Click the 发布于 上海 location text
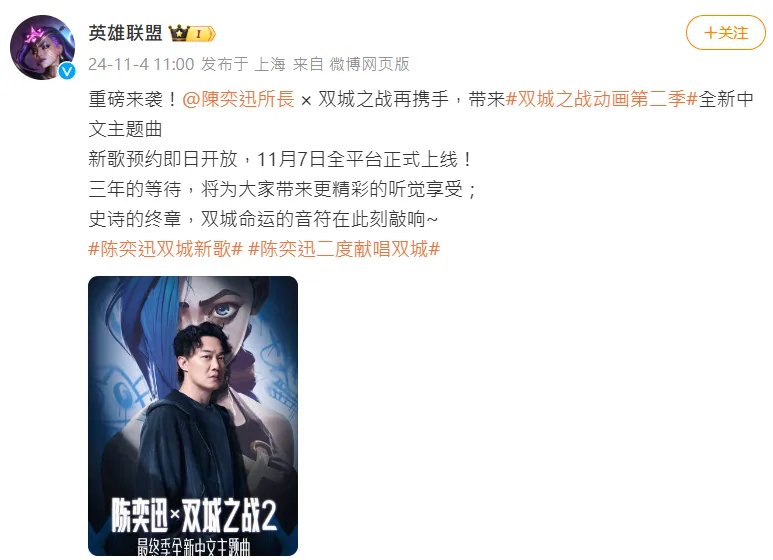Viewport: 773px width, 560px height. (243, 64)
